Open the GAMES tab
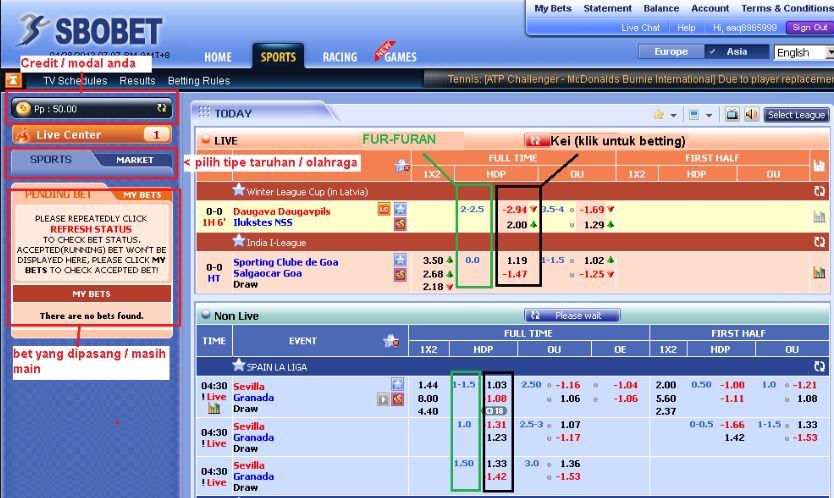Image resolution: width=834 pixels, height=498 pixels. coord(400,57)
